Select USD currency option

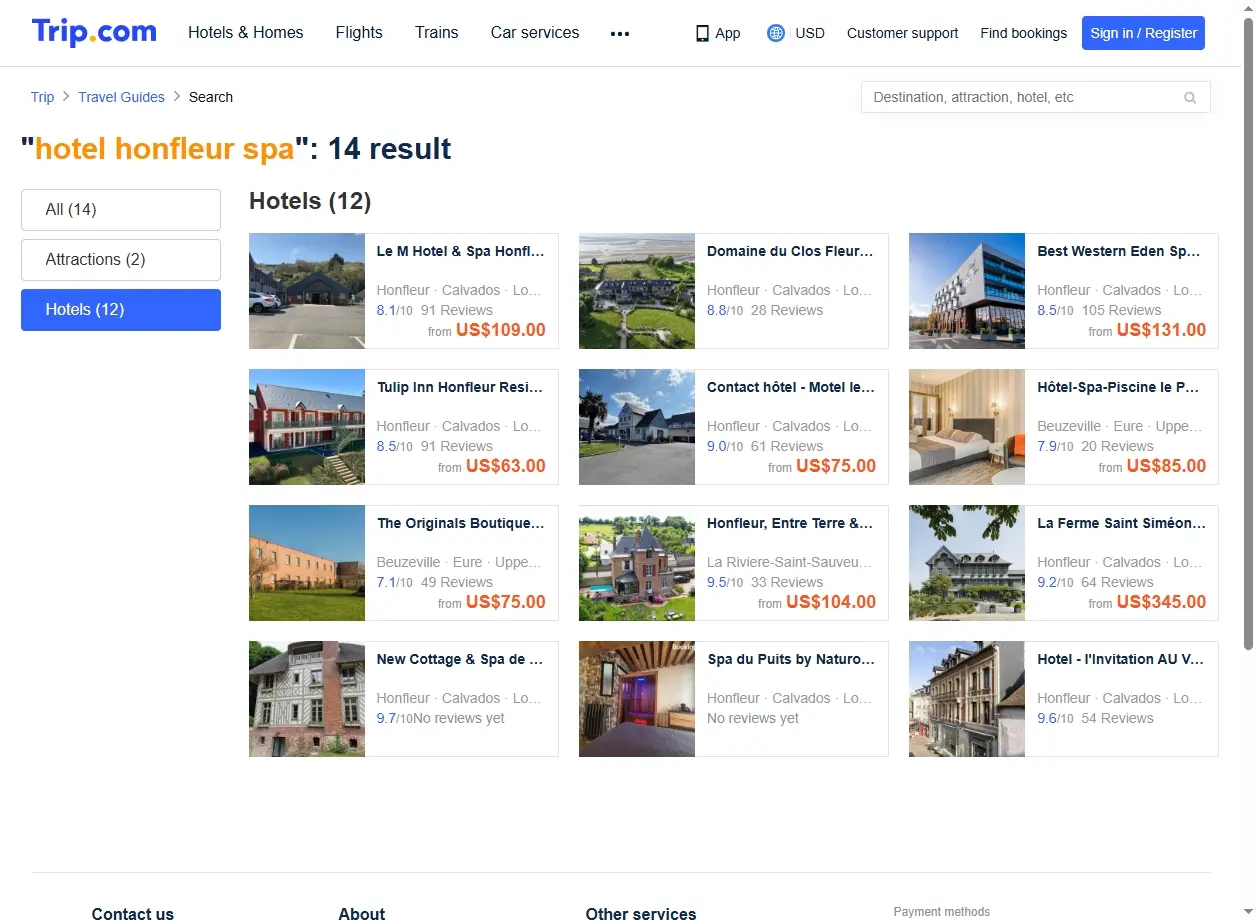[x=810, y=33]
